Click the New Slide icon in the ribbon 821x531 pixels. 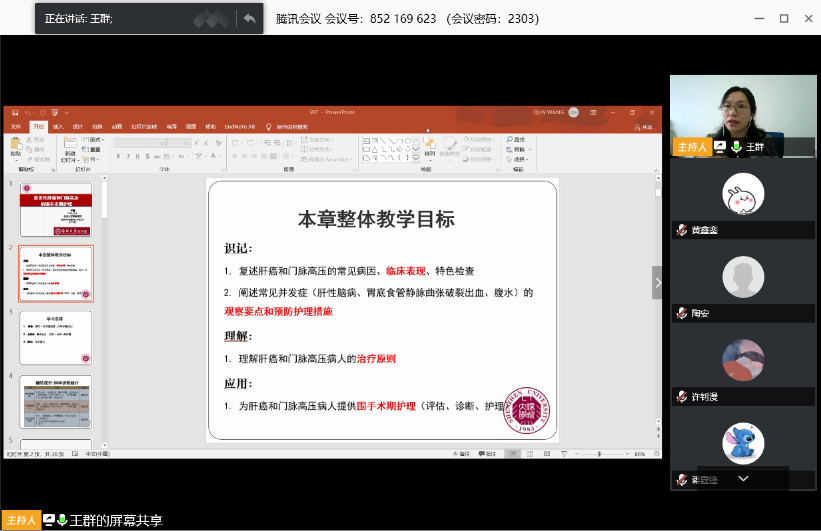pyautogui.click(x=70, y=146)
